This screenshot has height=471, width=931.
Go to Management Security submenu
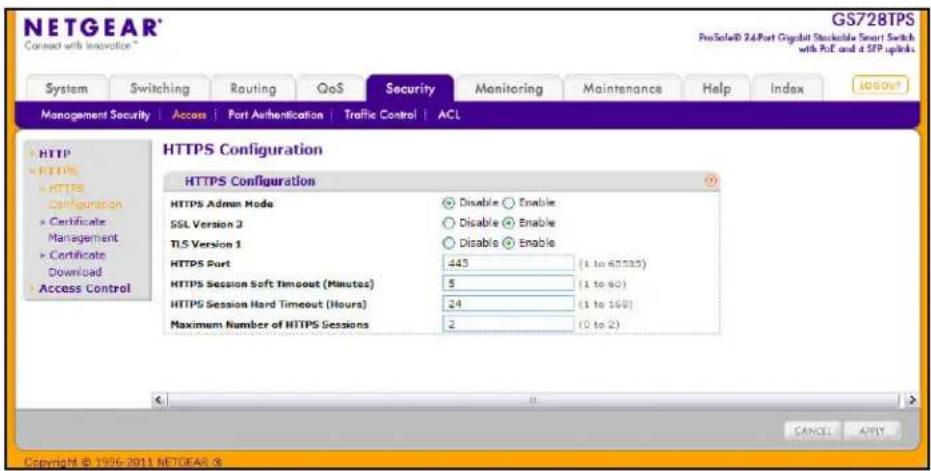coord(95,115)
